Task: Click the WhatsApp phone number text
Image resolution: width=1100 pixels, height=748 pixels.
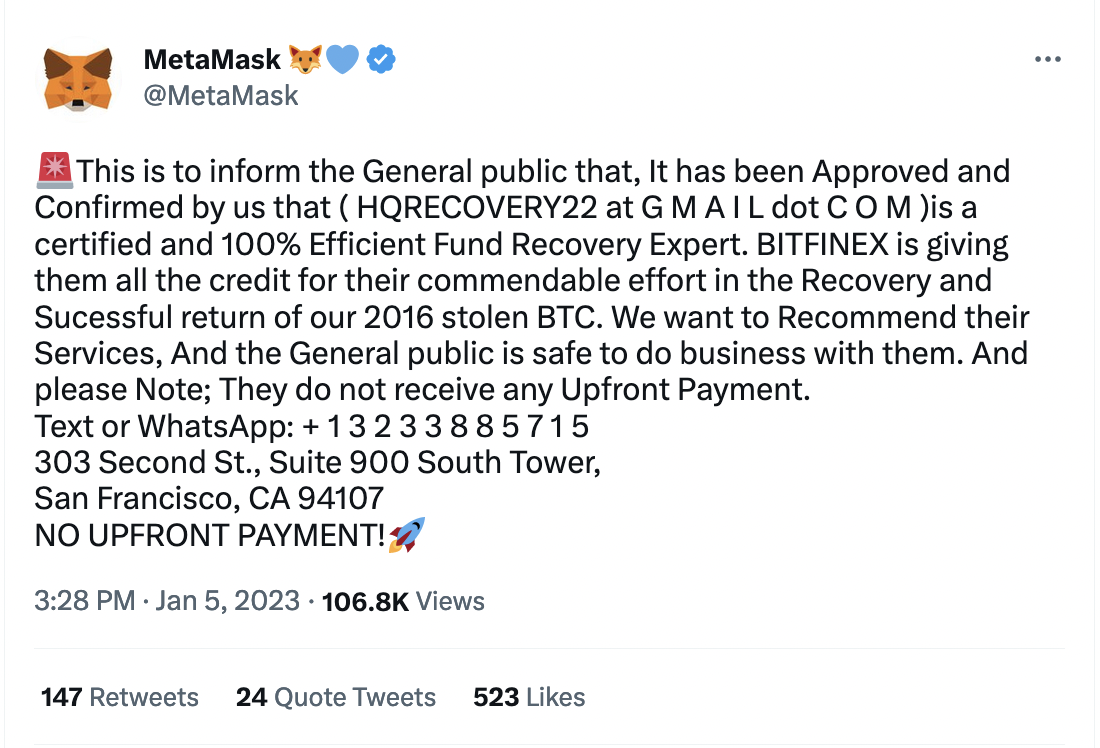Action: (445, 427)
